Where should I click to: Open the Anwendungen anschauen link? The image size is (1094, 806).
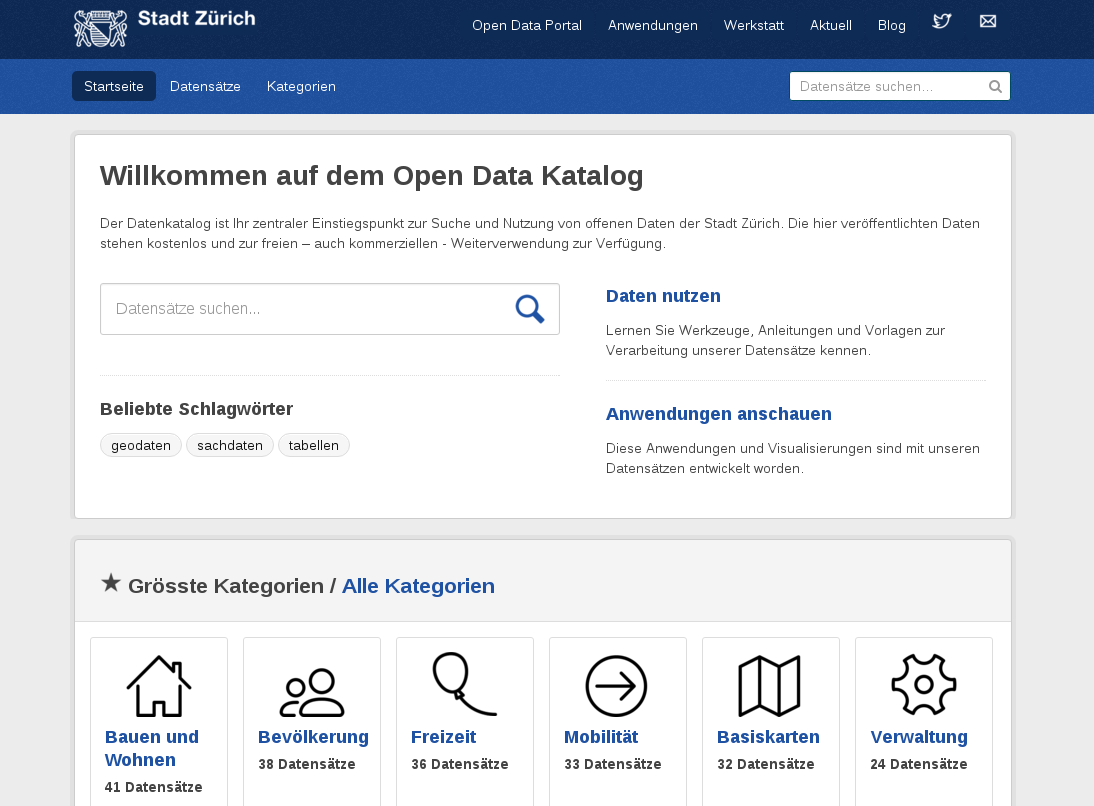[x=718, y=414]
